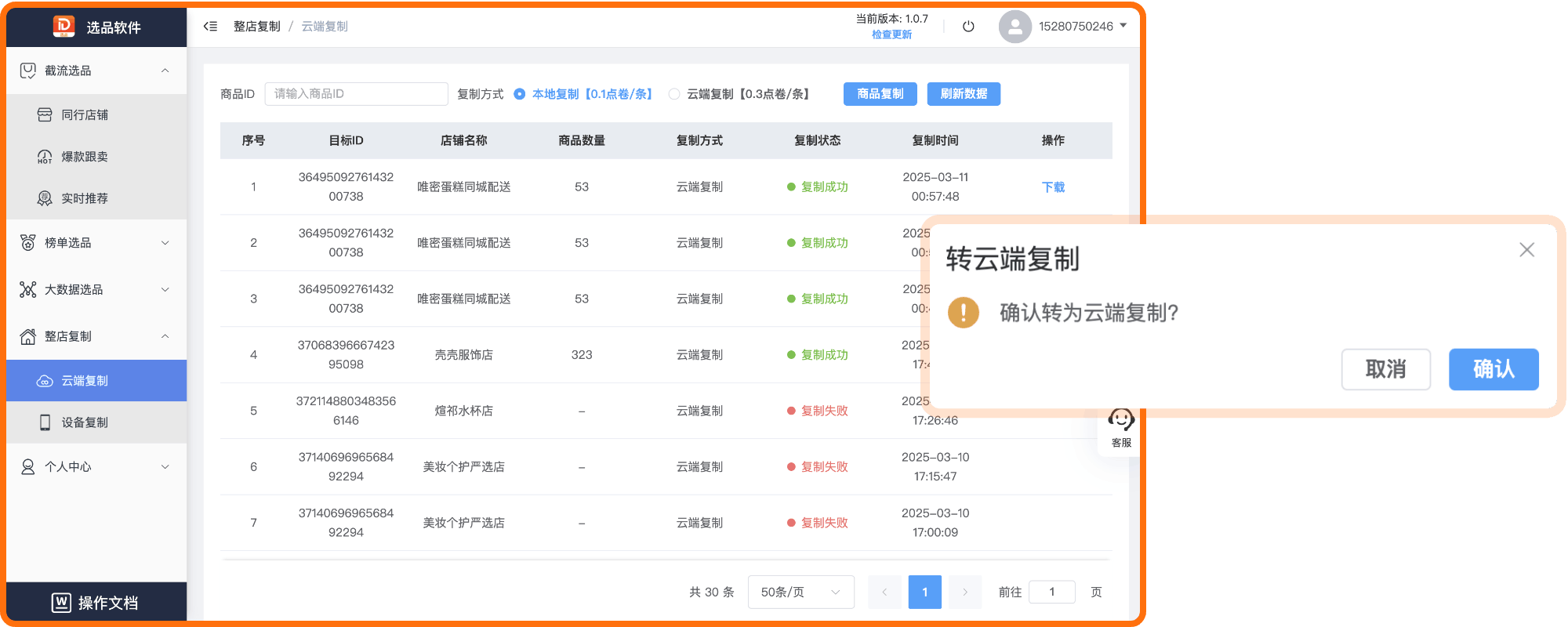The width and height of the screenshot is (1568, 627).
Task: Click timestamp 2025-03-10 17:00:09
Action: 935,523
